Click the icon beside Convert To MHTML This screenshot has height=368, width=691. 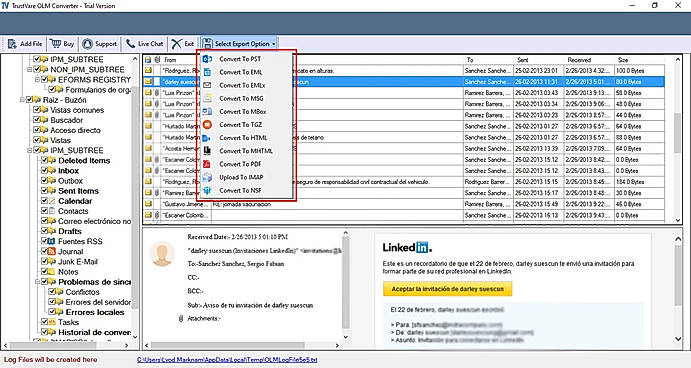click(207, 151)
